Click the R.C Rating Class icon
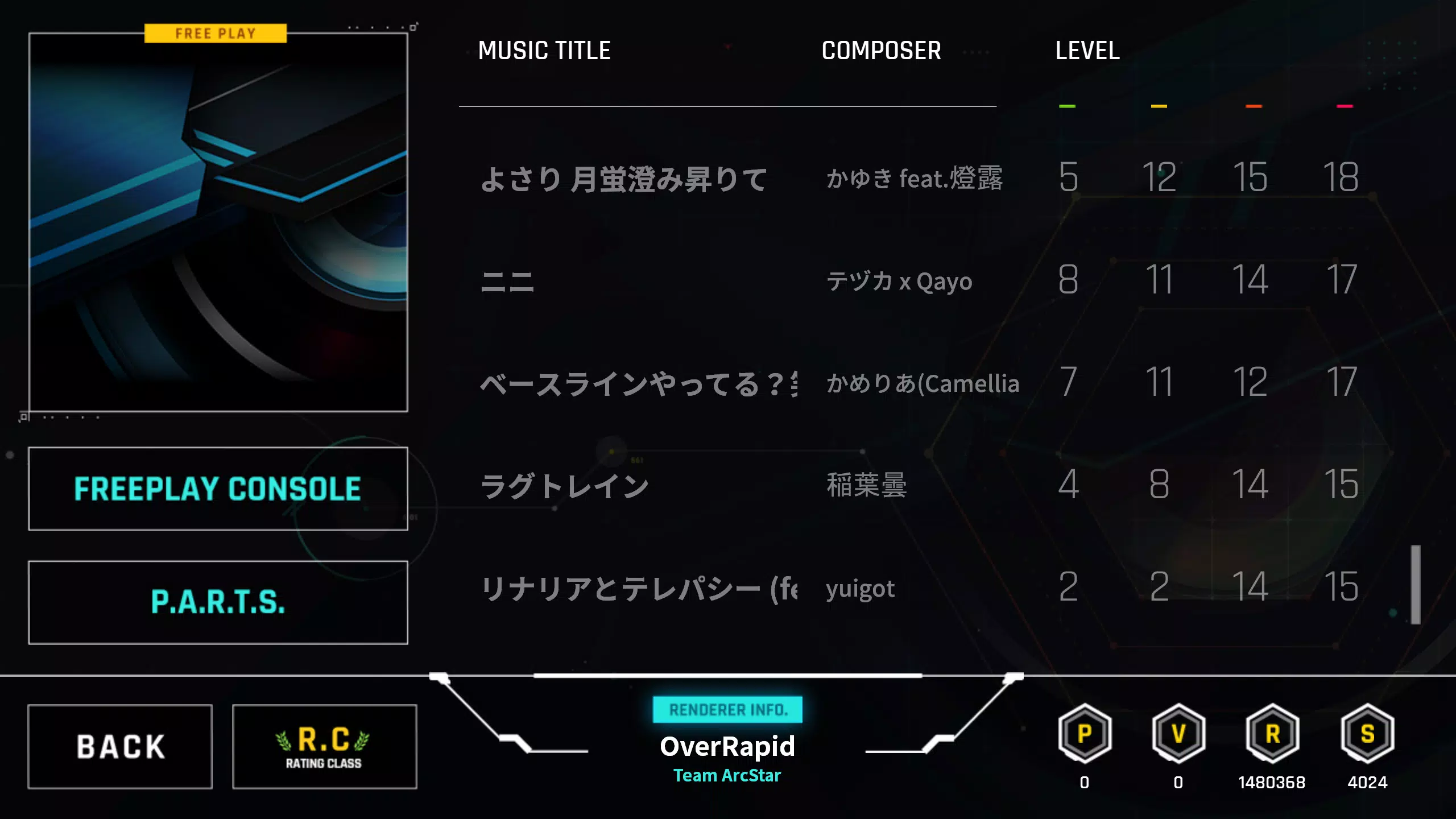The width and height of the screenshot is (1456, 819). pyautogui.click(x=324, y=745)
